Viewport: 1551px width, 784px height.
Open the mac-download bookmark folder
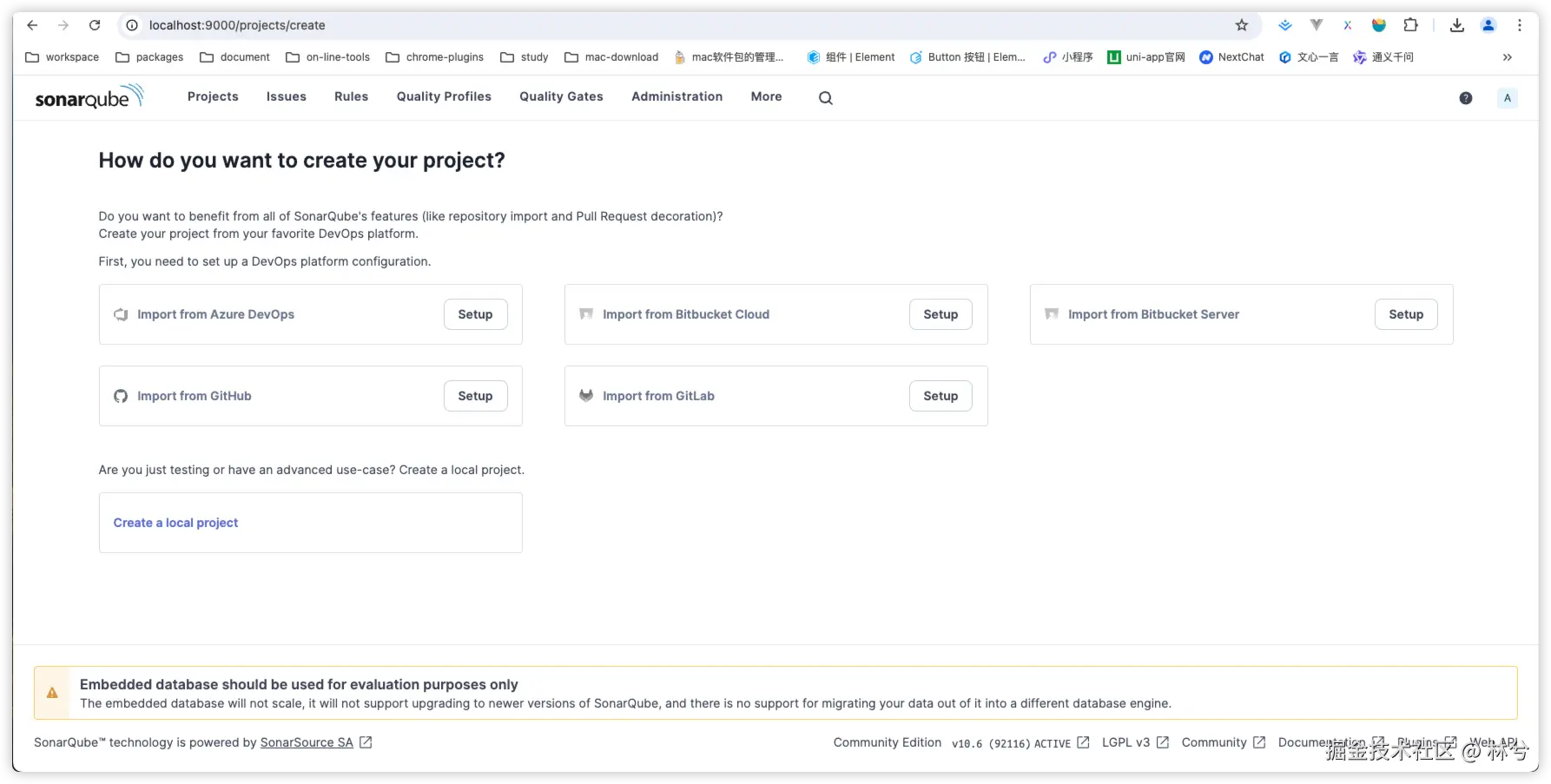(x=611, y=57)
